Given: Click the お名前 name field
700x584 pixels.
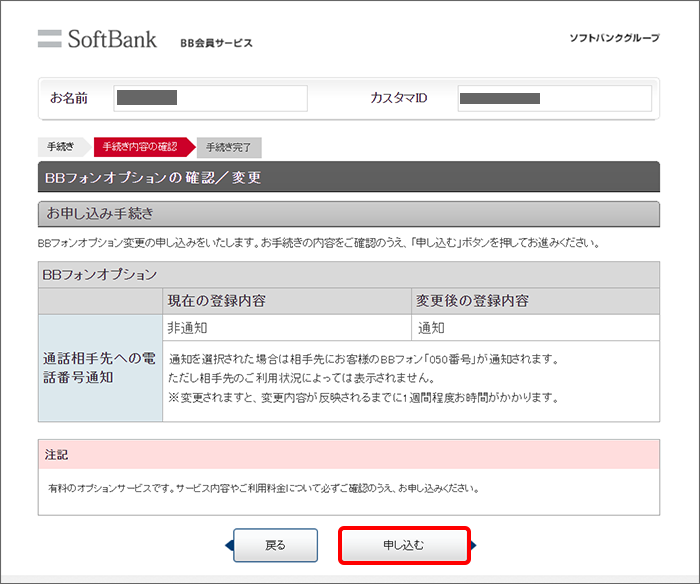Looking at the screenshot, I should (x=210, y=98).
